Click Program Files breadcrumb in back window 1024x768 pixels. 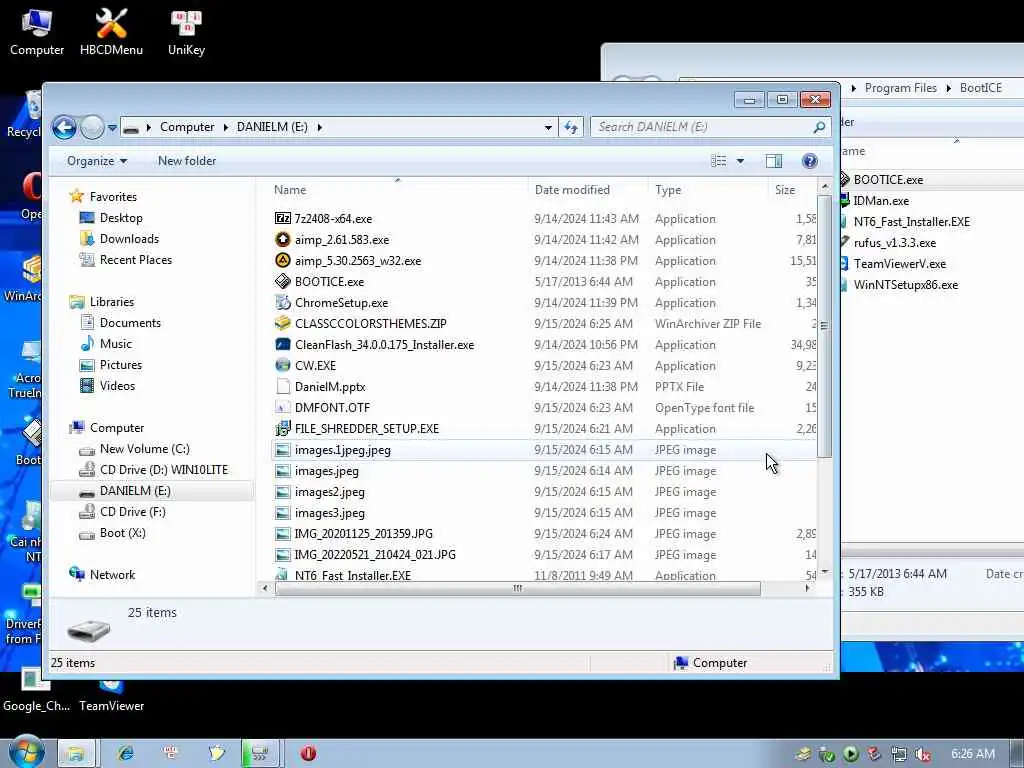pos(901,88)
